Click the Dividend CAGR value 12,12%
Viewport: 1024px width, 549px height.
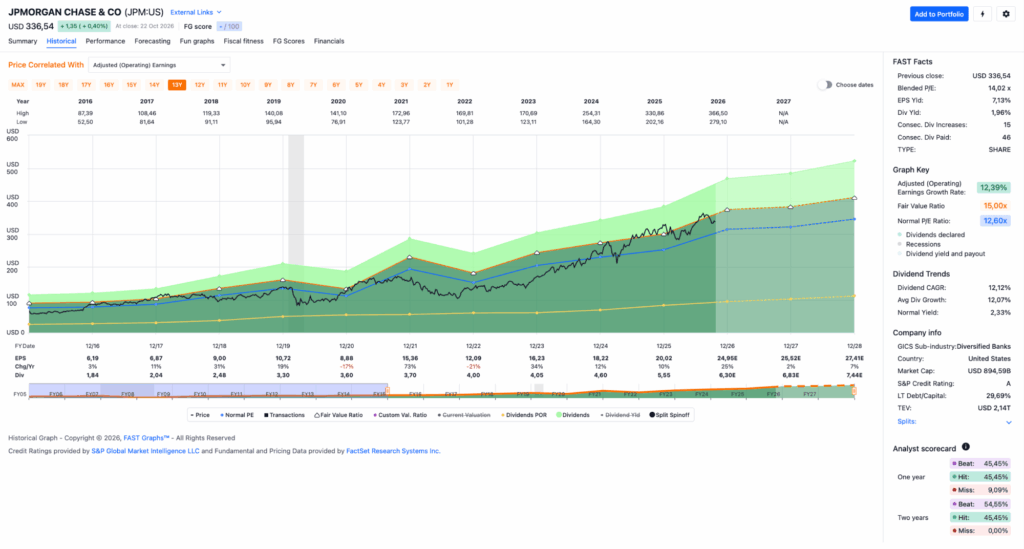click(x=999, y=288)
